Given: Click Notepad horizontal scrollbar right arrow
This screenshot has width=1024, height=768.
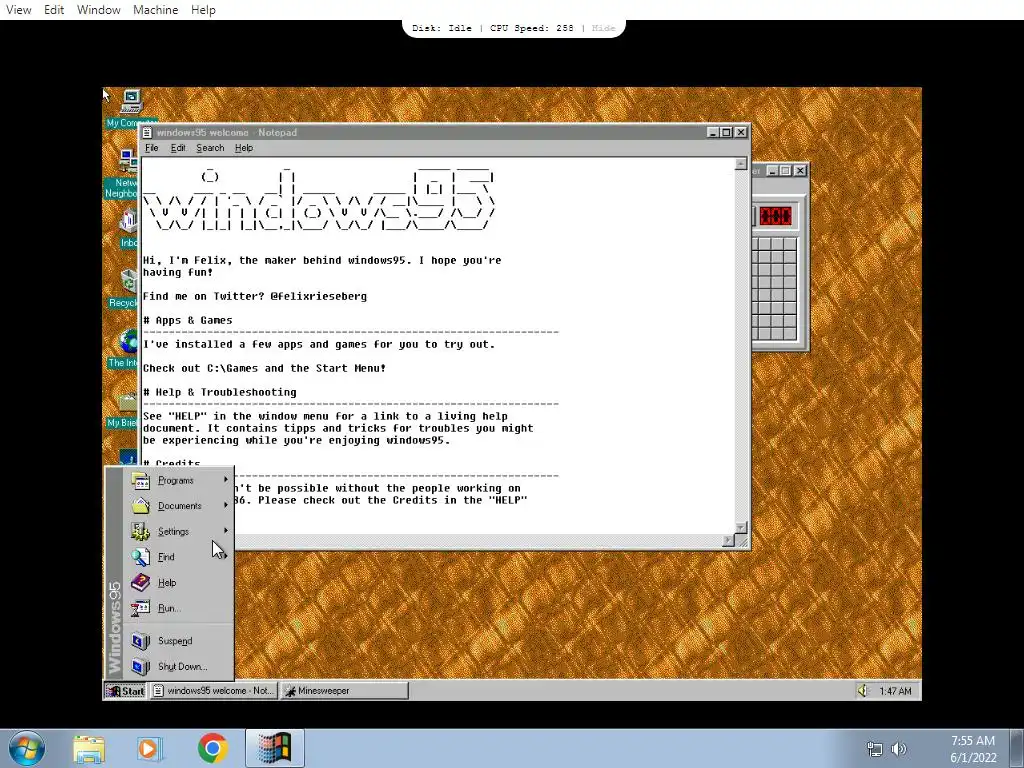Looking at the screenshot, I should pos(728,541).
